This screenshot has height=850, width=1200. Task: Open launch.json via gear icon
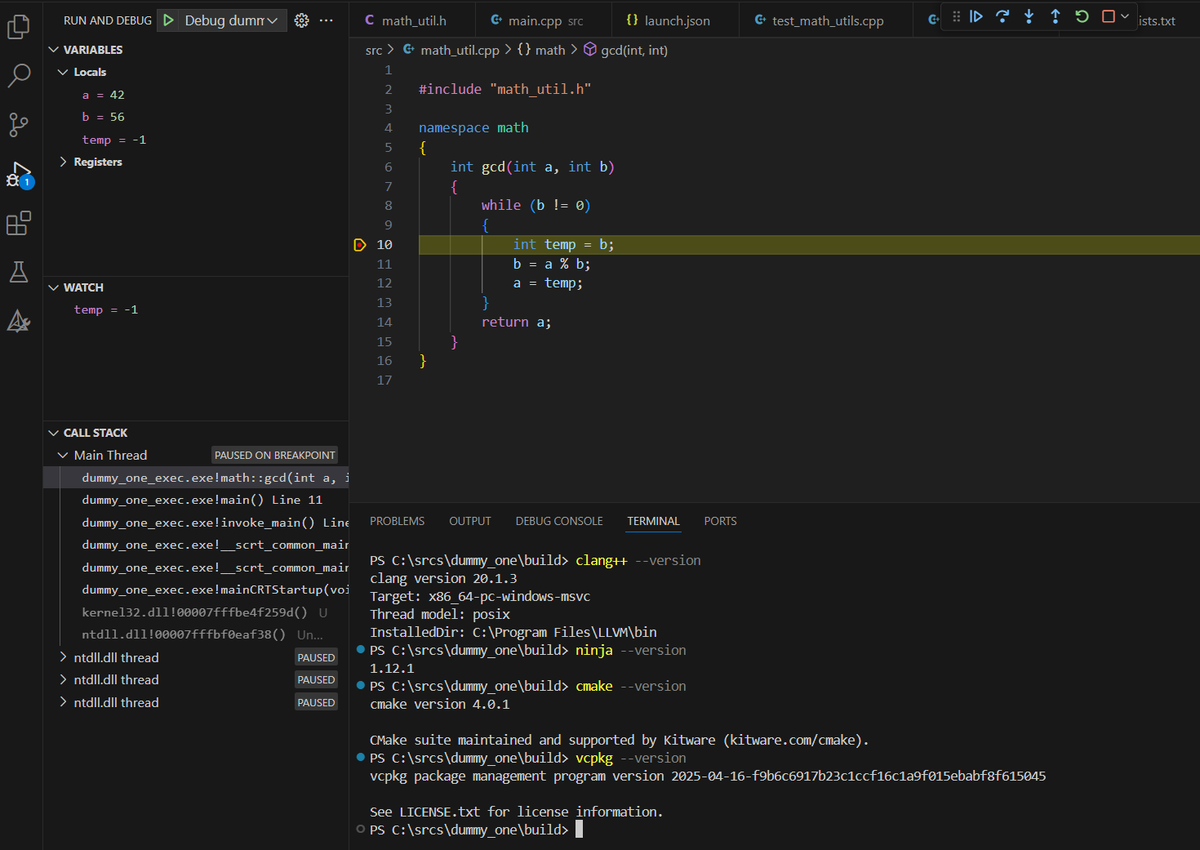[x=301, y=20]
